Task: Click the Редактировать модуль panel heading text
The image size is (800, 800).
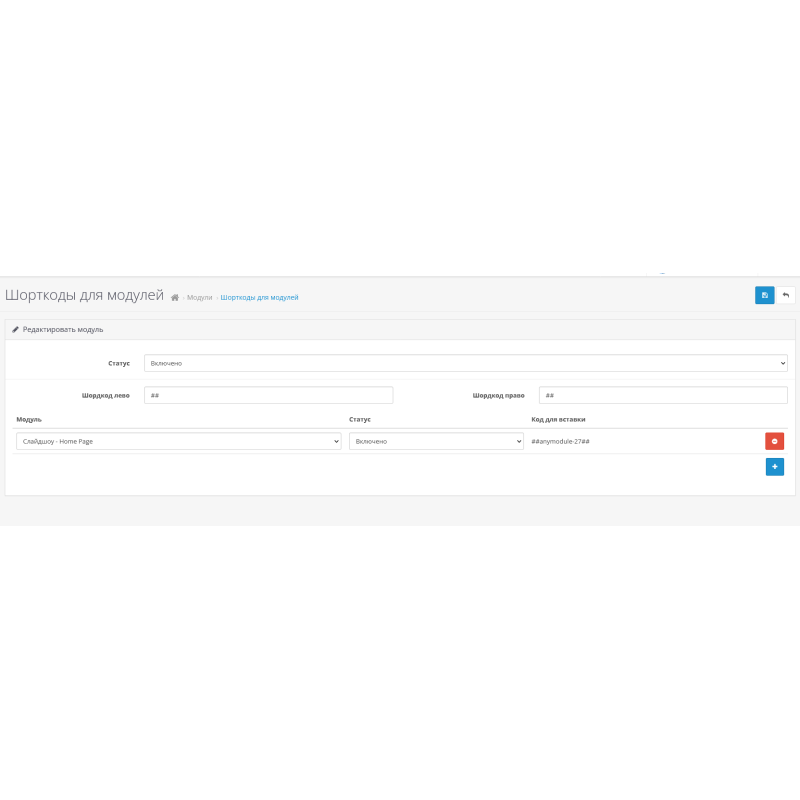Action: pyautogui.click(x=63, y=329)
